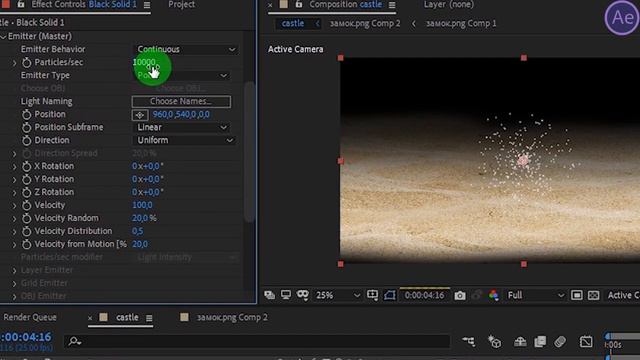Click the Choose Names... button
This screenshot has width=640, height=360.
181,101
